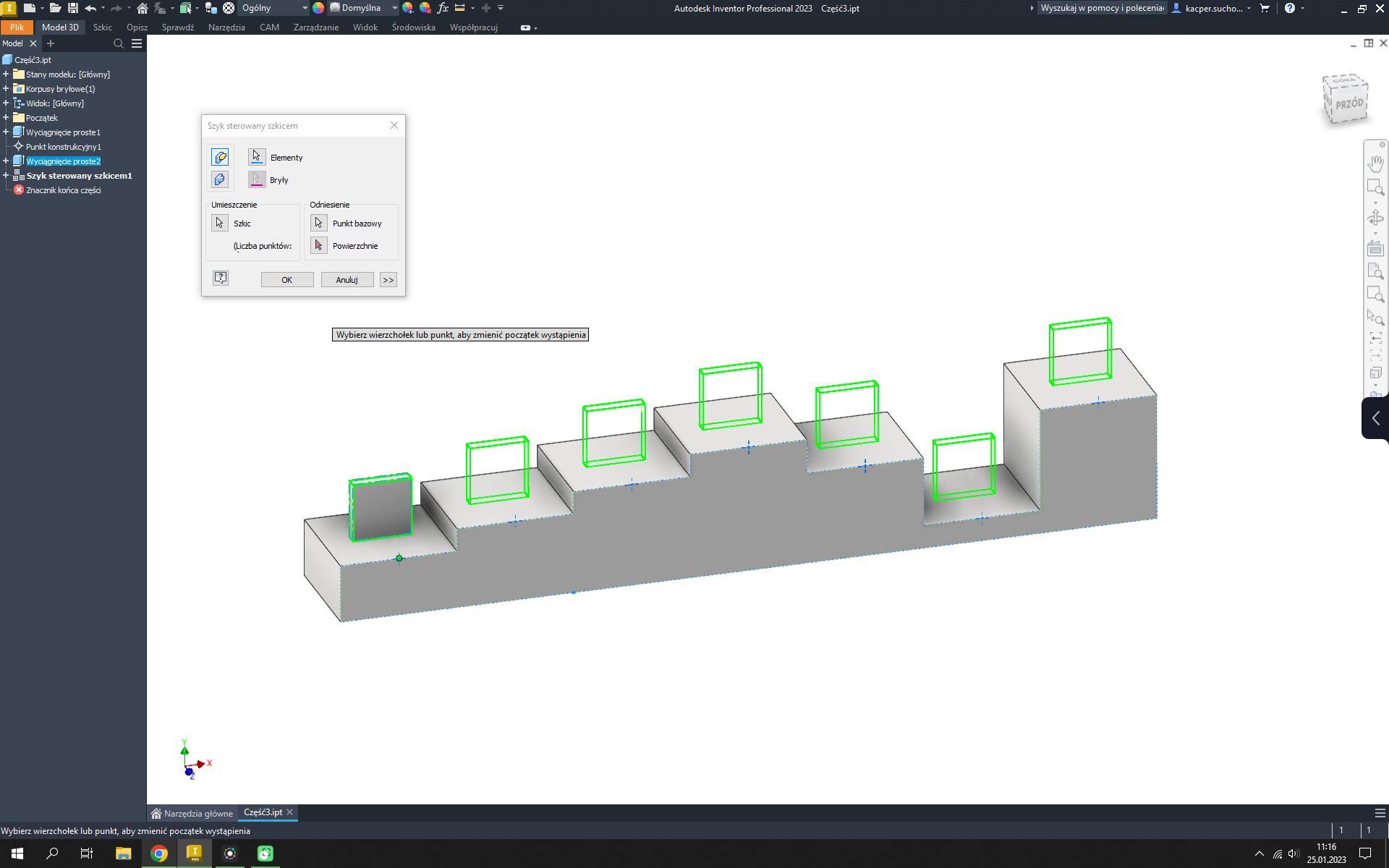This screenshot has height=868, width=1389.
Task: Switch extrusion type to surface in the dialog
Action: pos(220,179)
